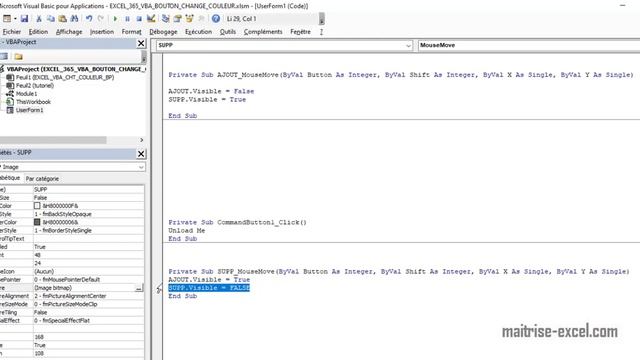Image resolution: width=640 pixels, height=360 pixels.
Task: Open the MouseMove procedure dropdown
Action: [529, 45]
